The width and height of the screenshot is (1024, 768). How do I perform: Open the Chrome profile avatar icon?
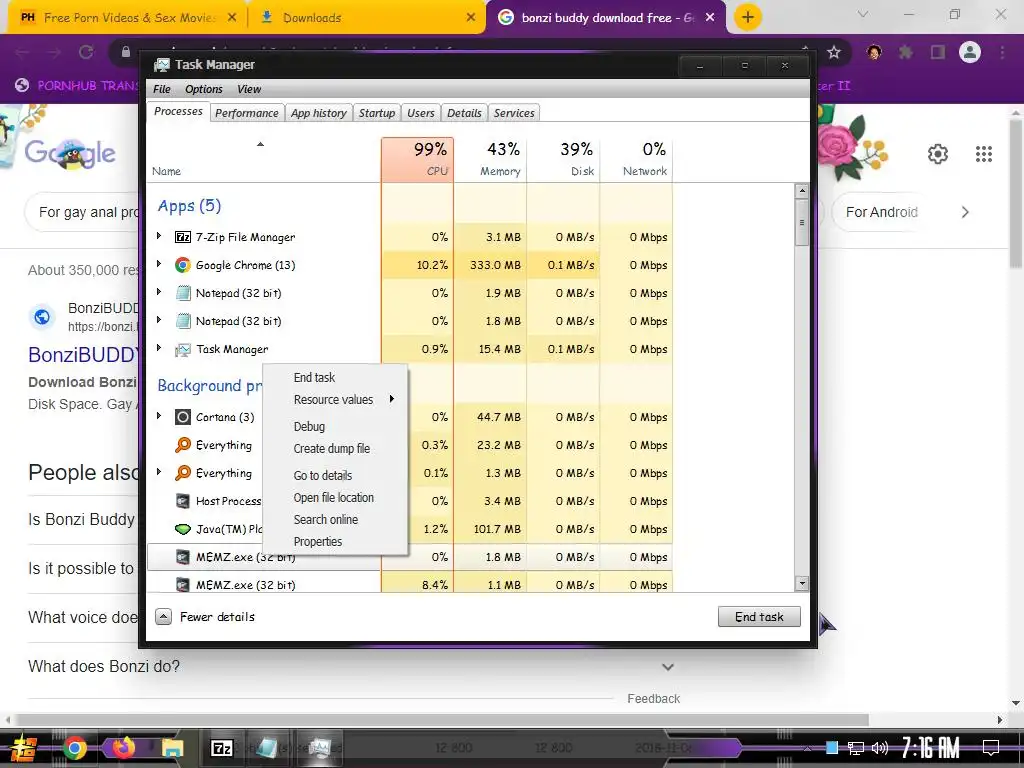(x=970, y=52)
